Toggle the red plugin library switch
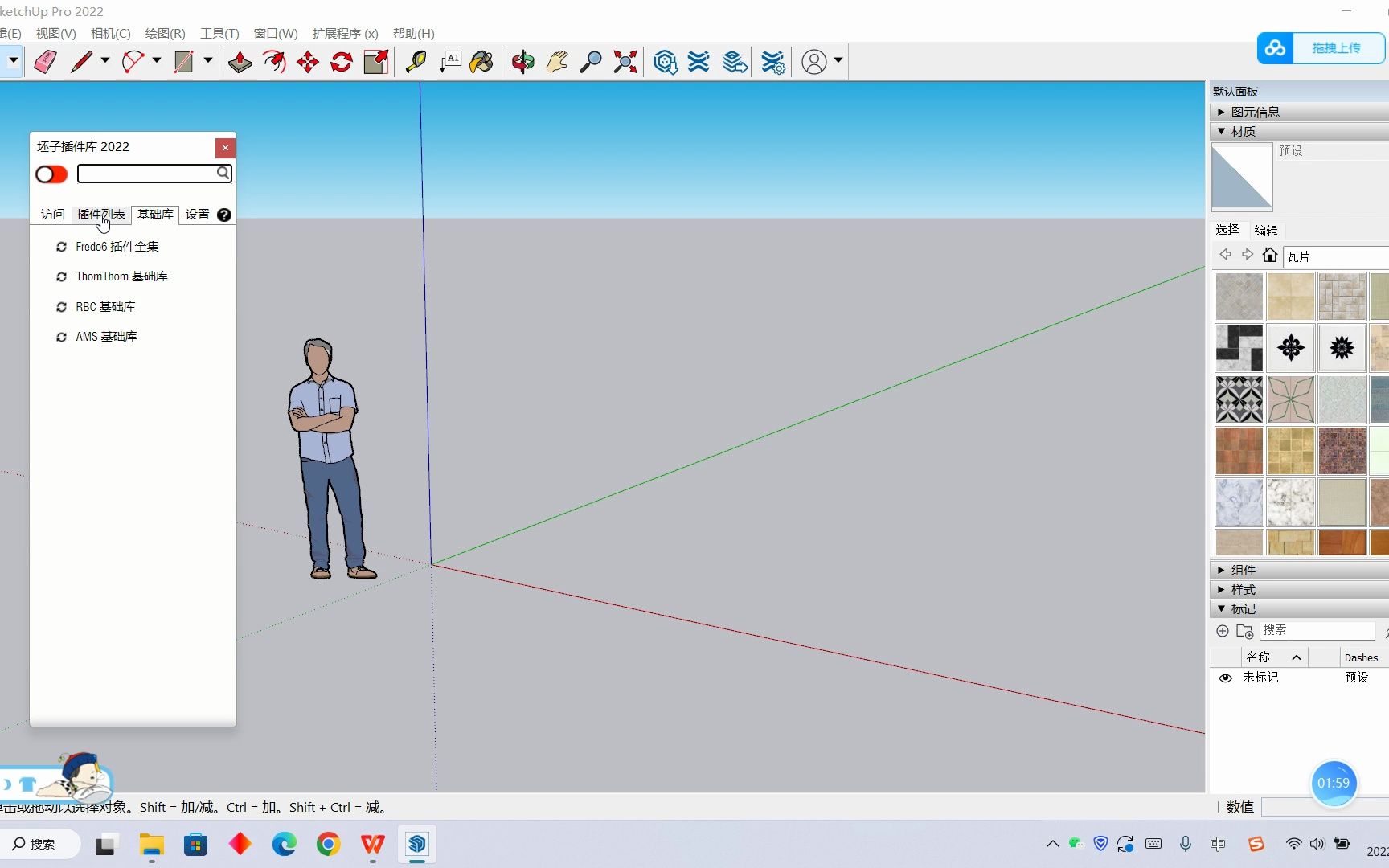This screenshot has height=868, width=1389. [x=51, y=174]
